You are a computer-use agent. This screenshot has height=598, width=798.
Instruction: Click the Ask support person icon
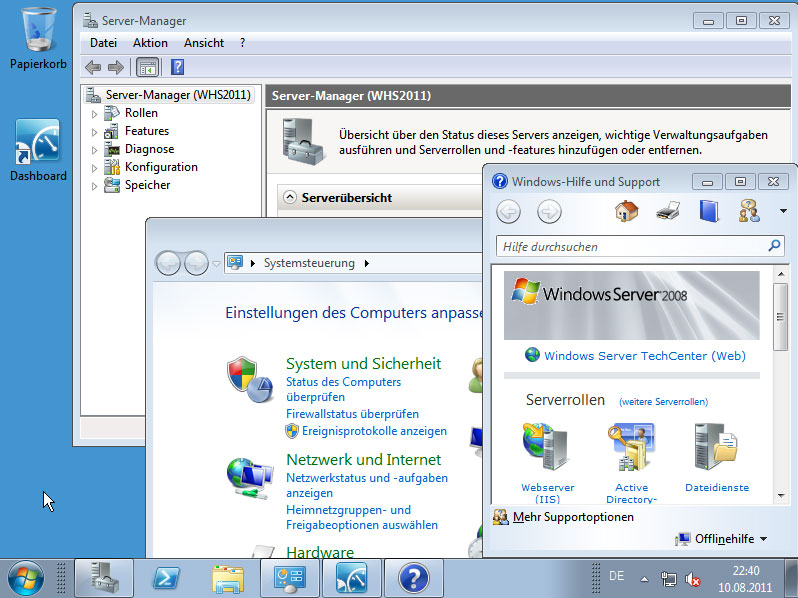(x=748, y=212)
